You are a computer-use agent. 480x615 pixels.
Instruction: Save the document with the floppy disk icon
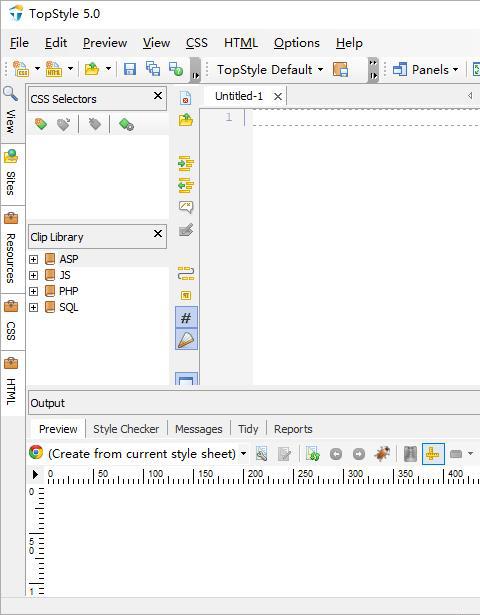click(130, 69)
